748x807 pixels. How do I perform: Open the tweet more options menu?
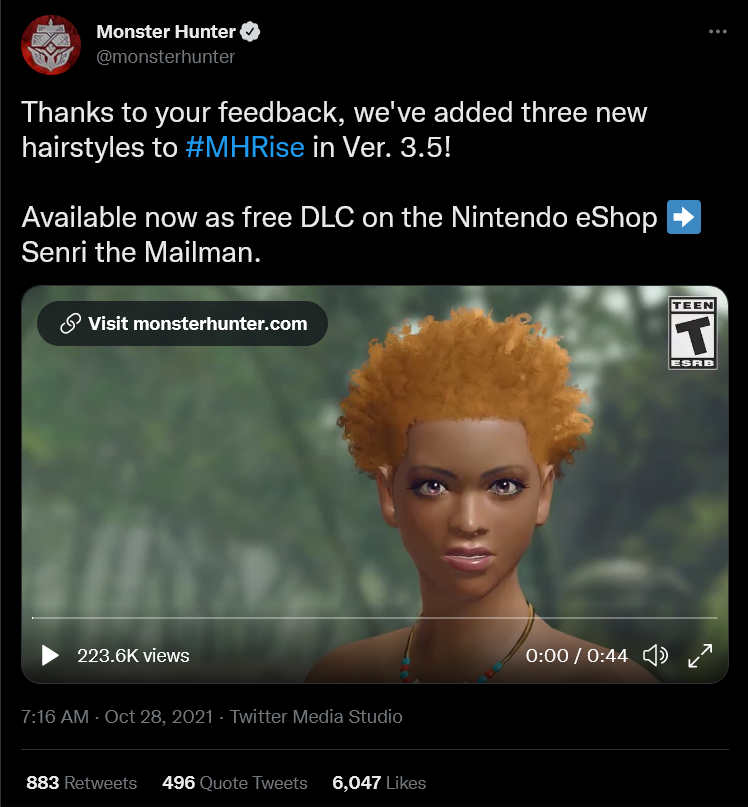718,31
